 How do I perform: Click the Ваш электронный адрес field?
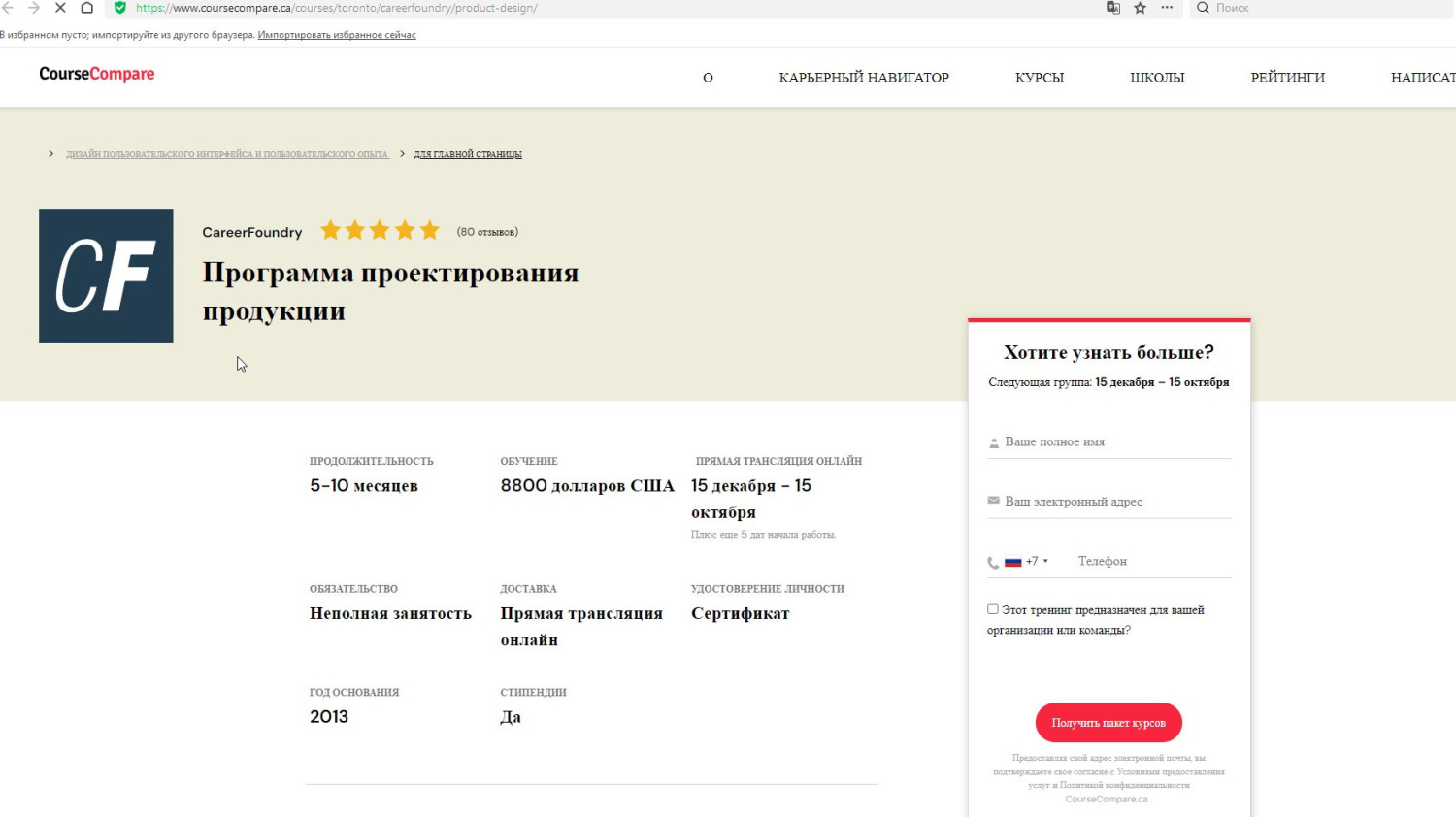[1116, 502]
